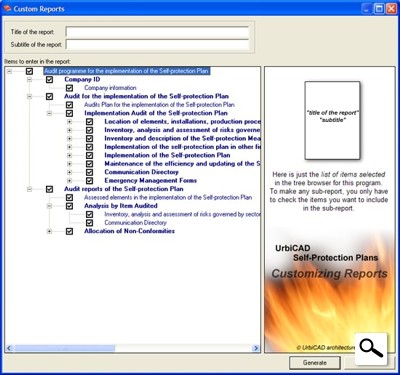Viewport: 400px width, 375px height.
Task: Toggle the Assessed elements checkbox
Action: pyautogui.click(x=69, y=198)
